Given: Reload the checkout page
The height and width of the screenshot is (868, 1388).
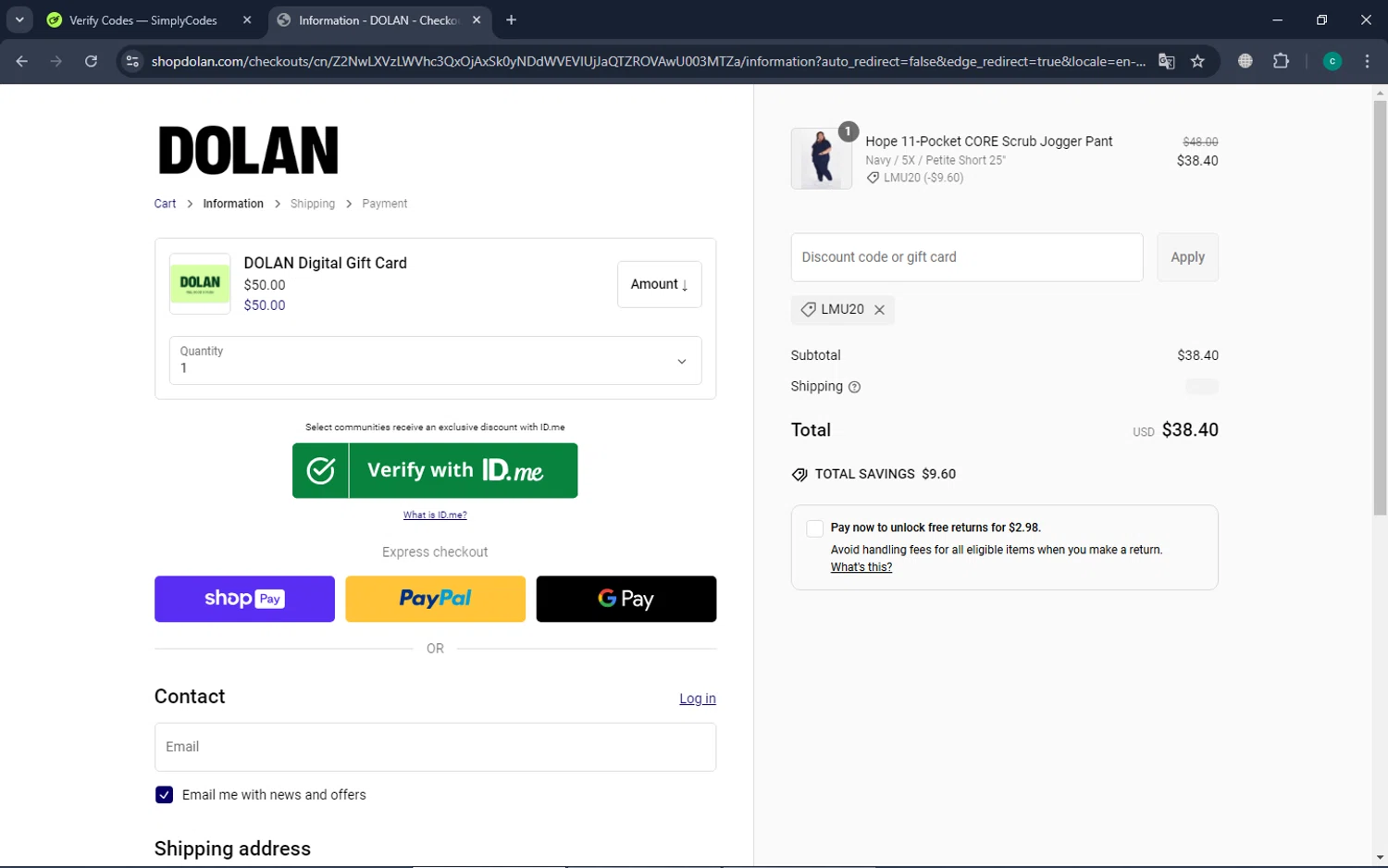Looking at the screenshot, I should [91, 61].
